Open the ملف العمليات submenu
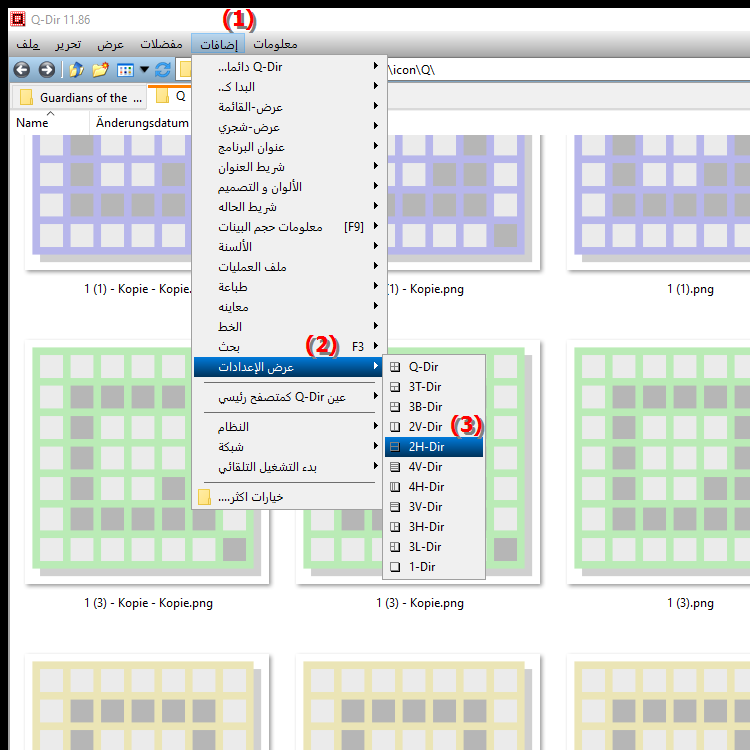The height and width of the screenshot is (750, 750). point(288,267)
